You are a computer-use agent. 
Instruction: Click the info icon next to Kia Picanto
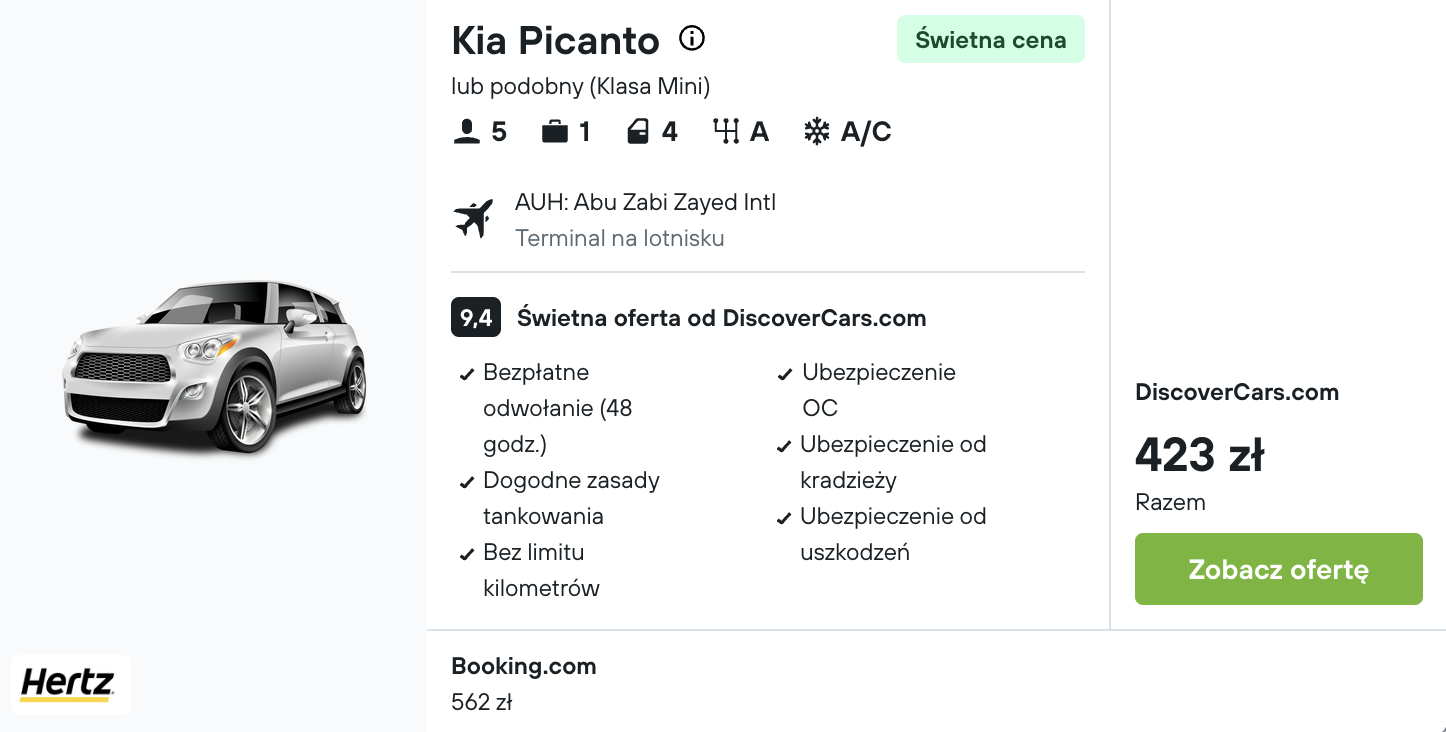pyautogui.click(x=692, y=39)
